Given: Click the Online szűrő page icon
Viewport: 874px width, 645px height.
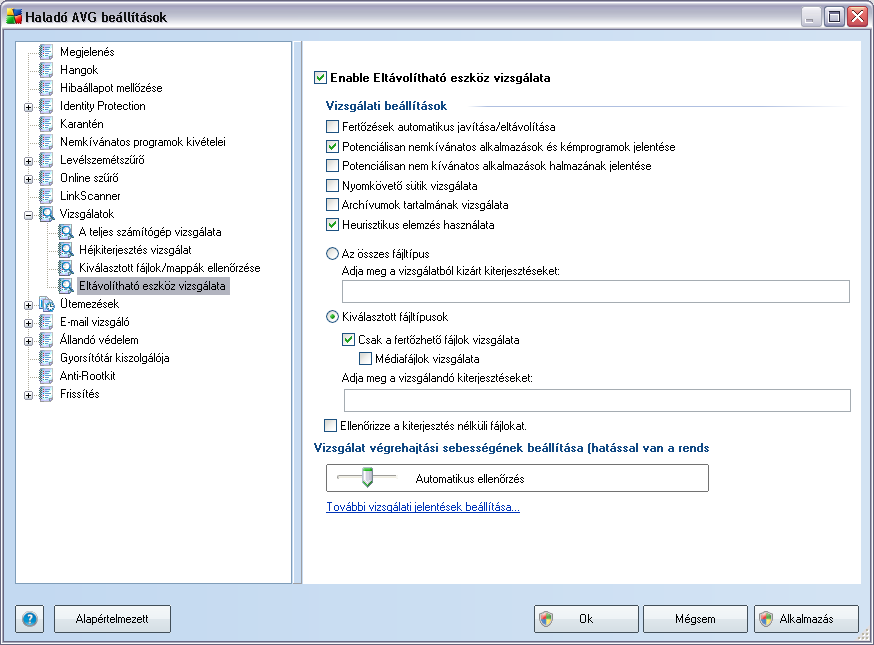Looking at the screenshot, I should pos(46,178).
